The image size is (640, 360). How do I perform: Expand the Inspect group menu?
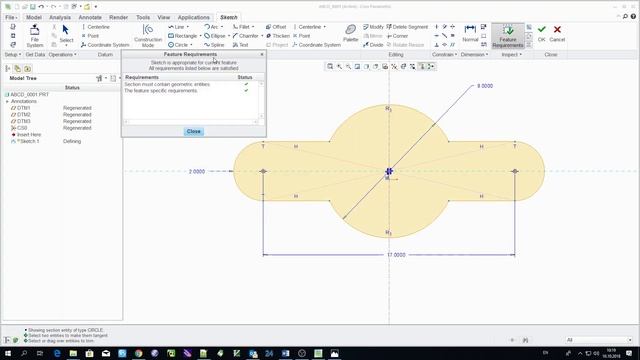pos(511,54)
